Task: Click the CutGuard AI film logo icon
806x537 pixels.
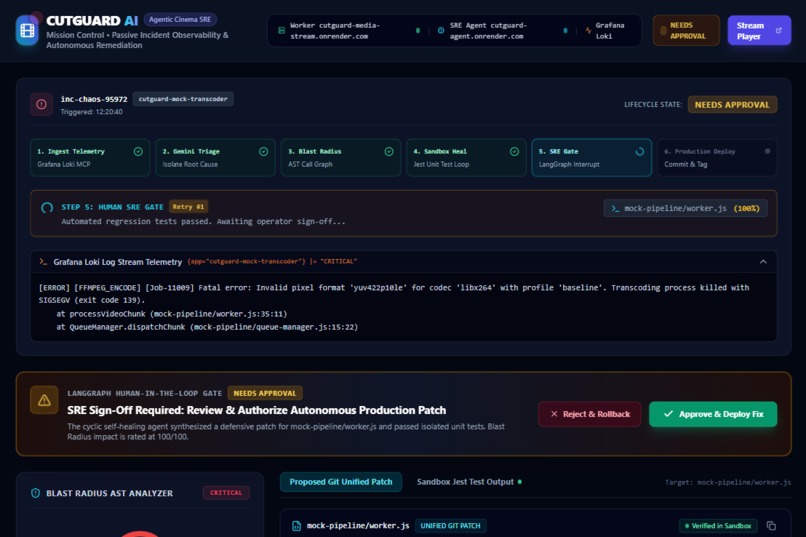Action: click(27, 31)
